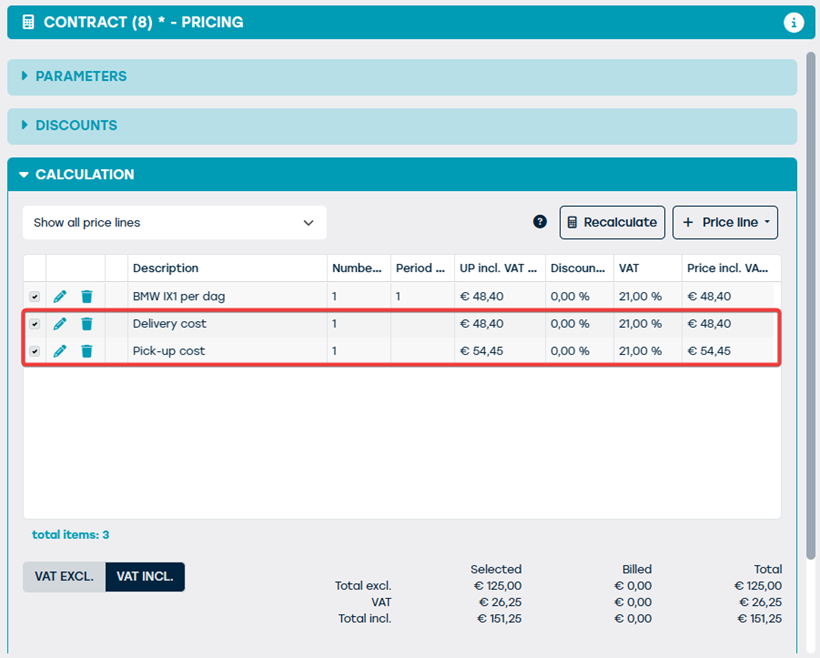Sort by the Description column header
Viewport: 820px width, 658px height.
pos(227,268)
